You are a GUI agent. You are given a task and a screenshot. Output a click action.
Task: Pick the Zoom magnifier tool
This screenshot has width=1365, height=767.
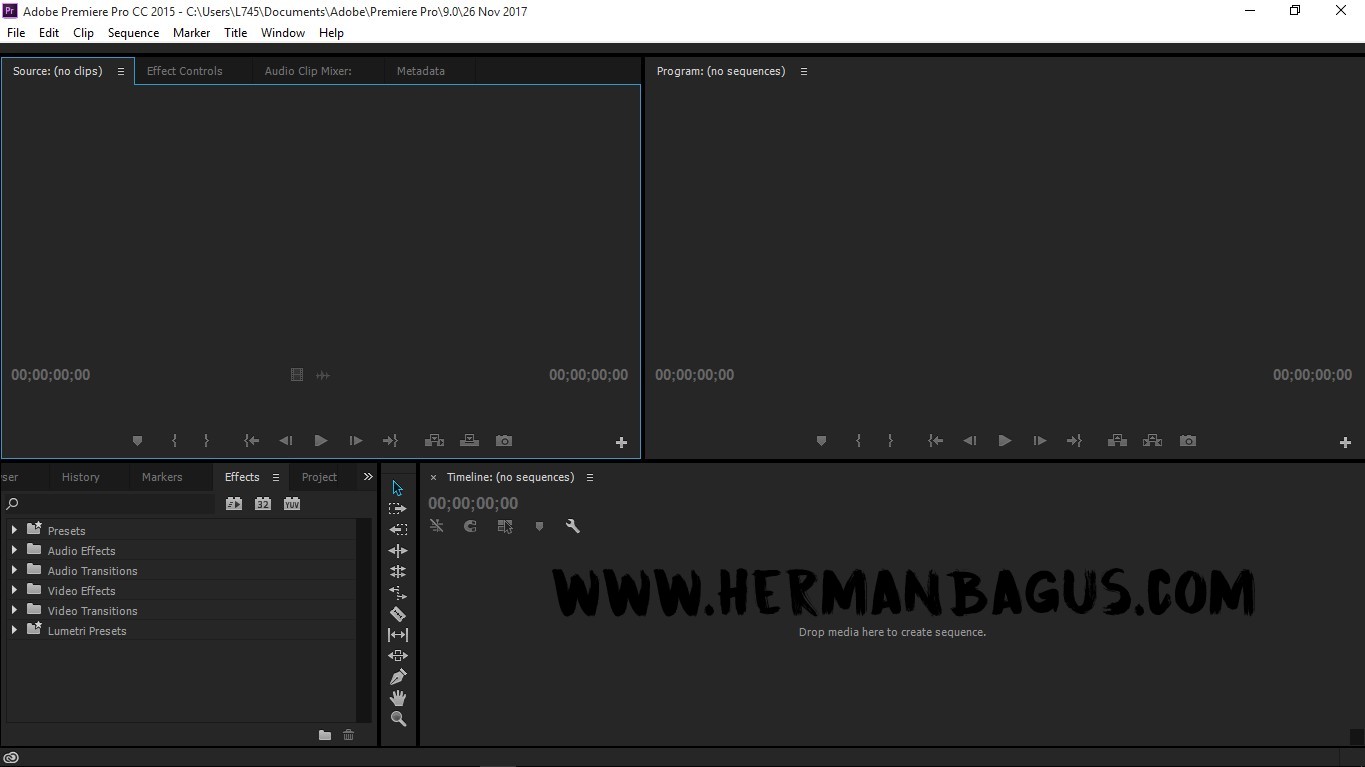[x=398, y=719]
